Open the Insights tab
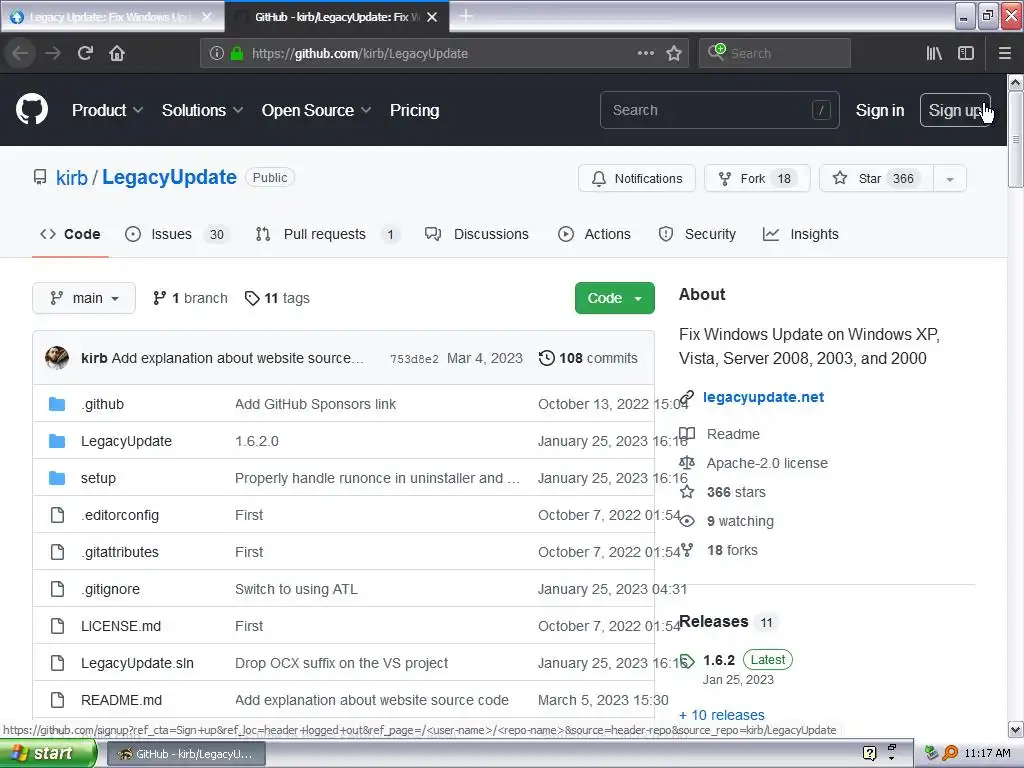The image size is (1024, 768). coord(801,234)
